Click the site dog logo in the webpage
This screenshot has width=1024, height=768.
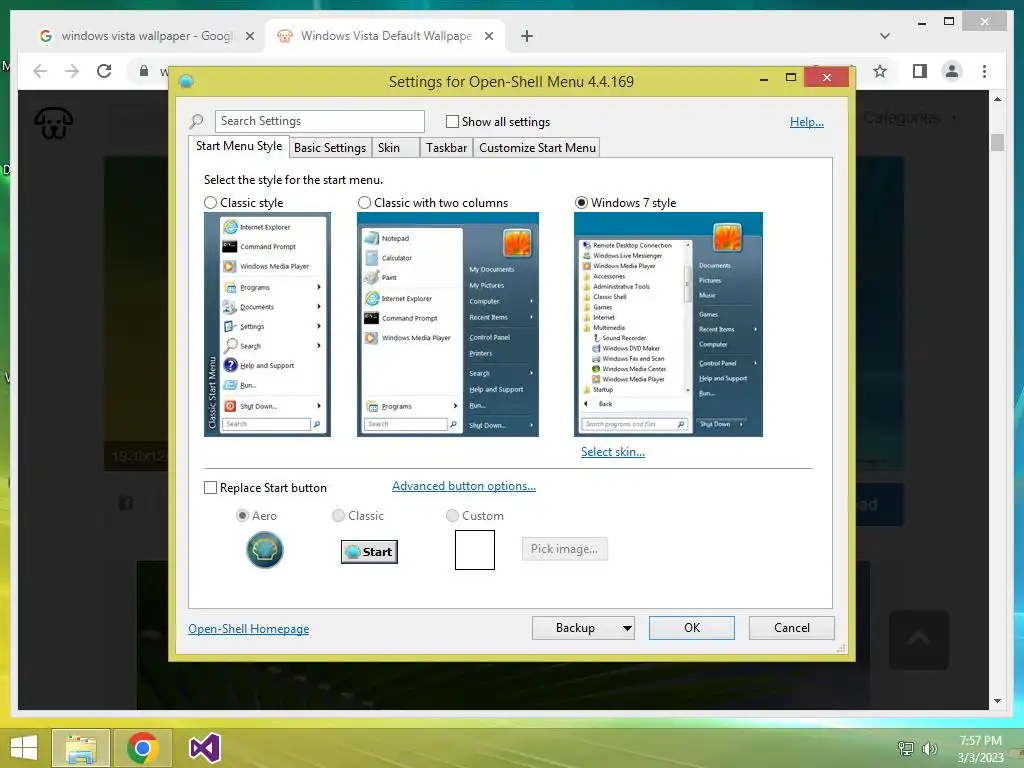click(54, 123)
